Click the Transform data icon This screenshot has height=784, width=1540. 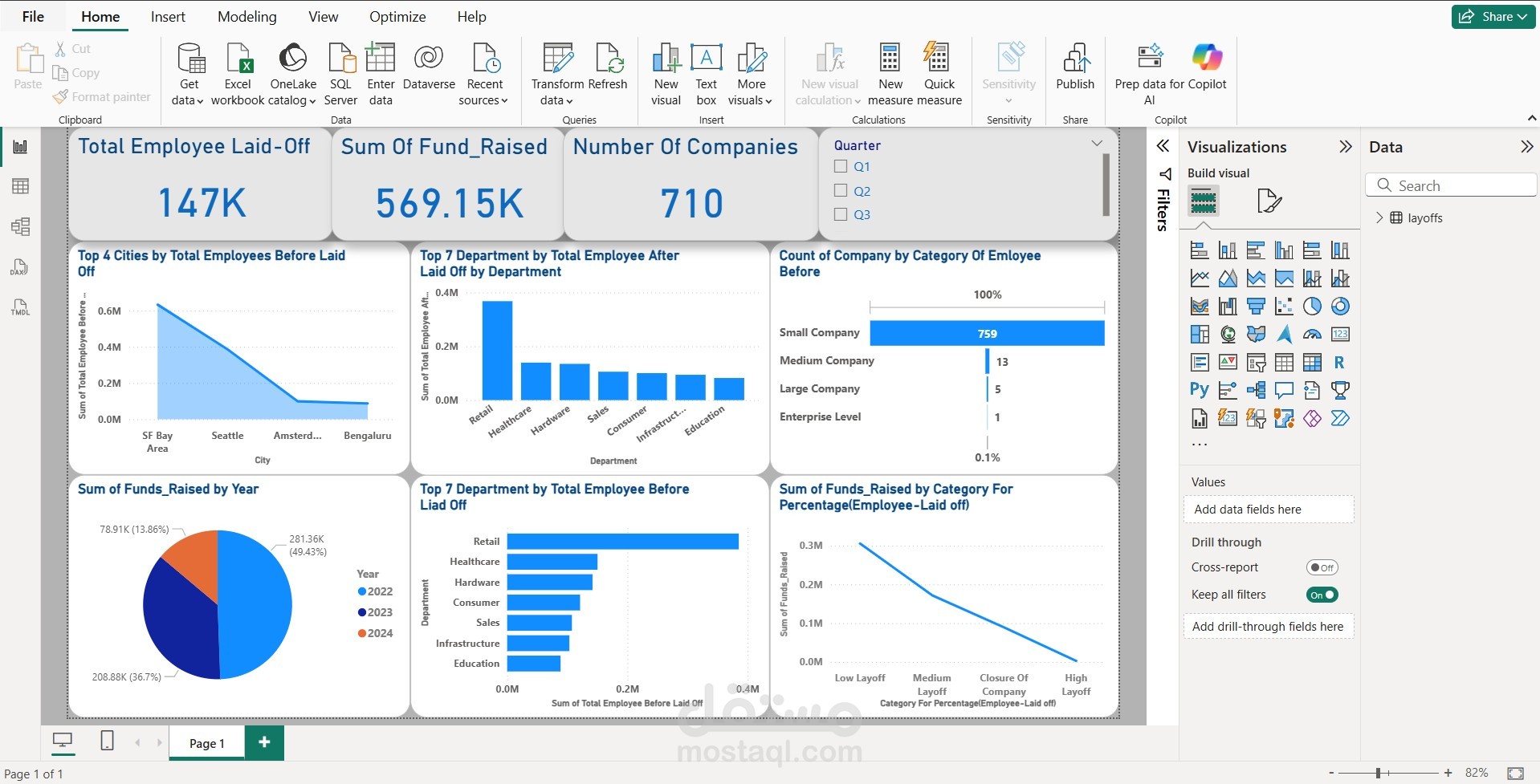pos(557,60)
